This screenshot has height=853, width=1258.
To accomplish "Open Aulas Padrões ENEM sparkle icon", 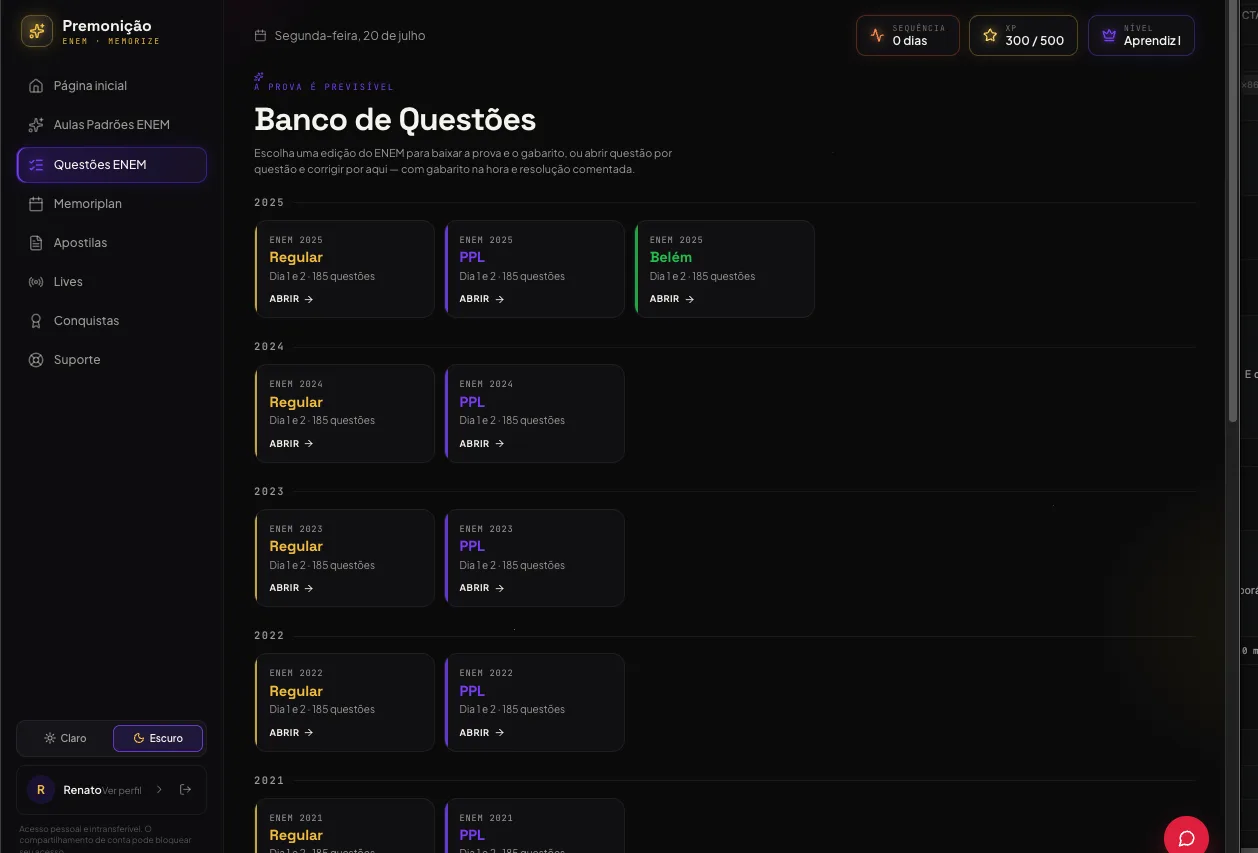I will 36,125.
